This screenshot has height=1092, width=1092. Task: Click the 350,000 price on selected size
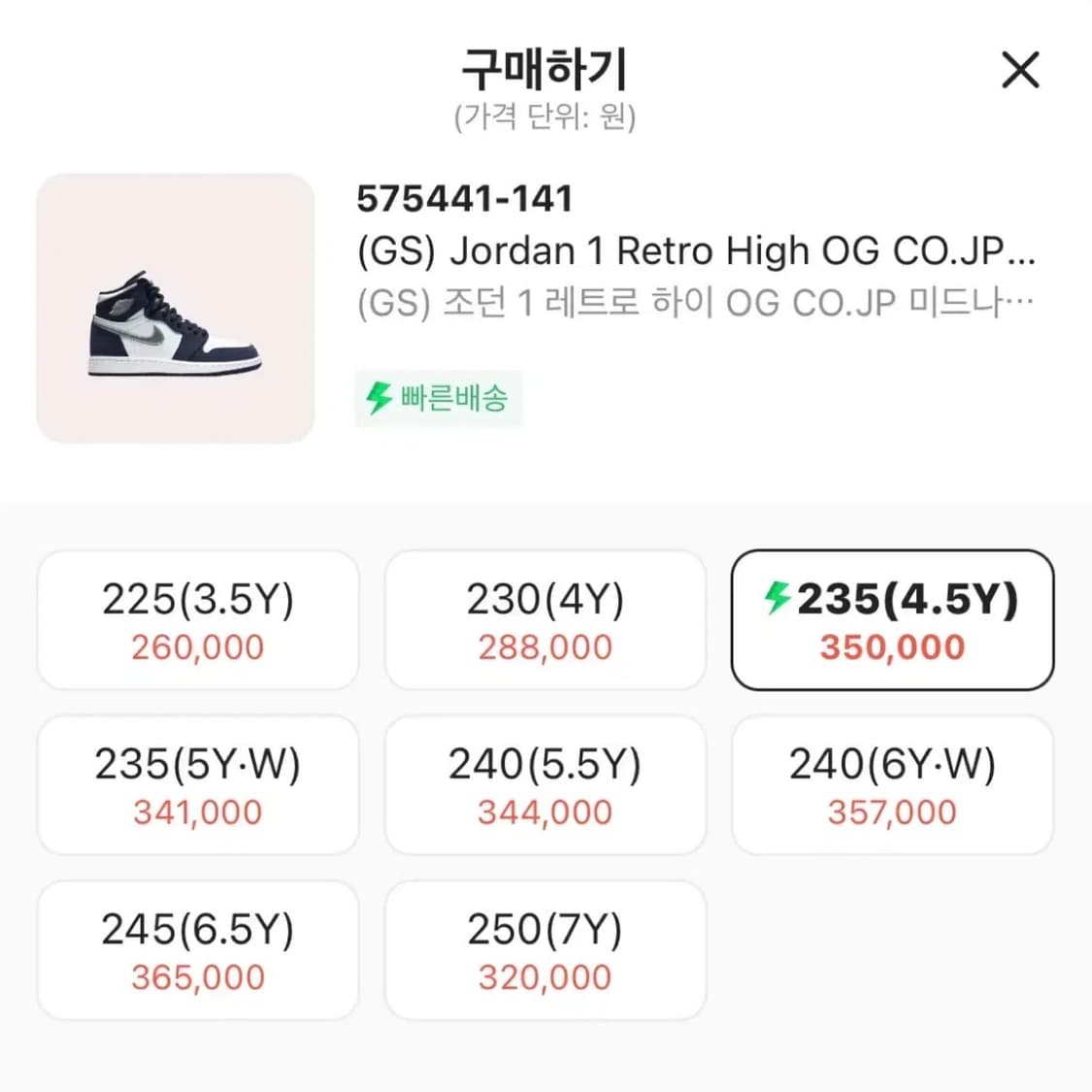892,647
